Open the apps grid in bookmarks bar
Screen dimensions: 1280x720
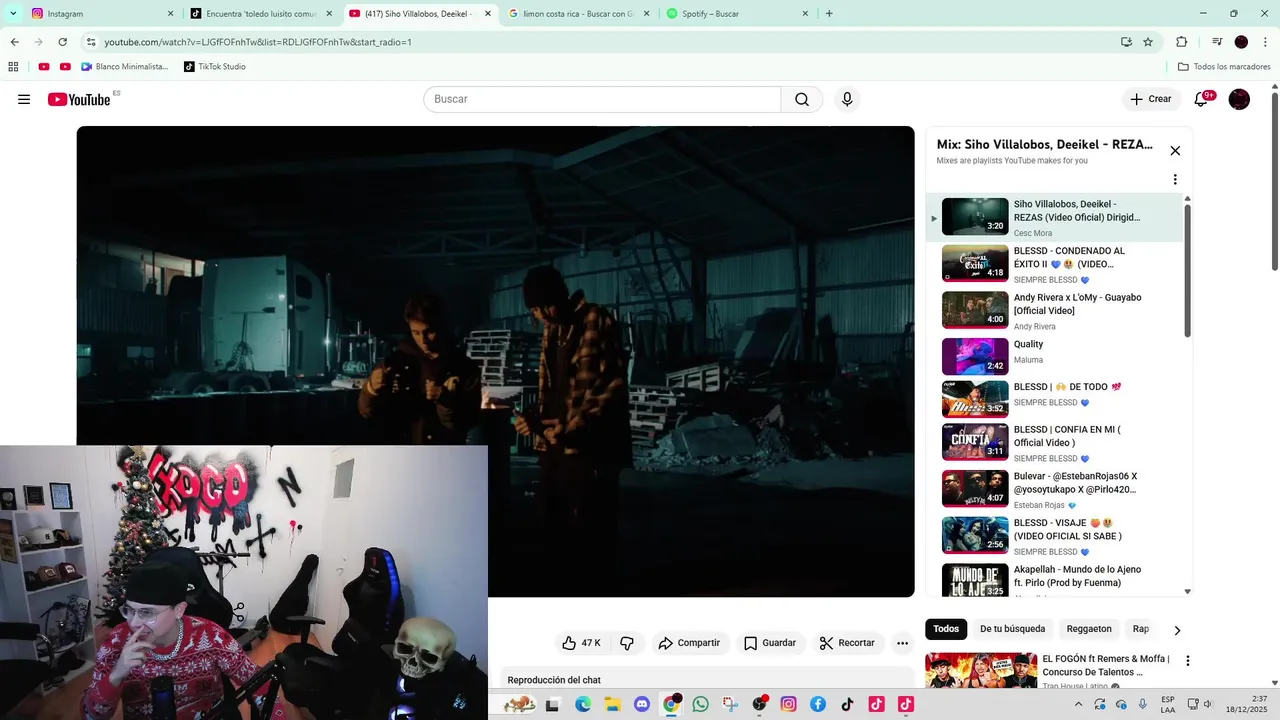point(13,67)
